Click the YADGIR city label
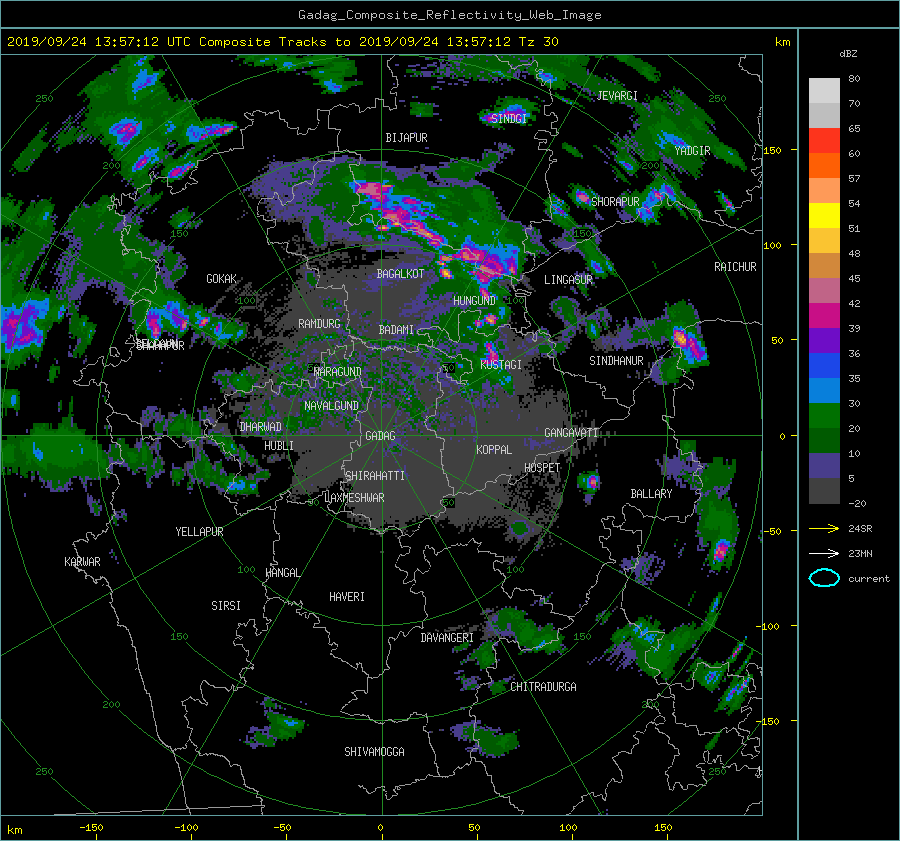This screenshot has height=841, width=900. click(692, 151)
